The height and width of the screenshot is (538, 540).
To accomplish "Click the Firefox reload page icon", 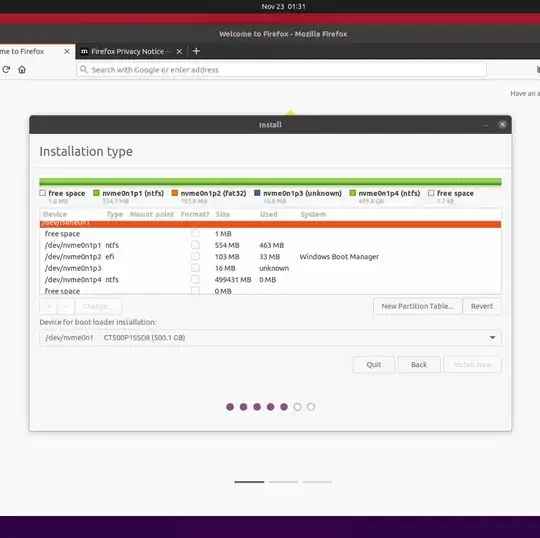I will (x=6, y=70).
